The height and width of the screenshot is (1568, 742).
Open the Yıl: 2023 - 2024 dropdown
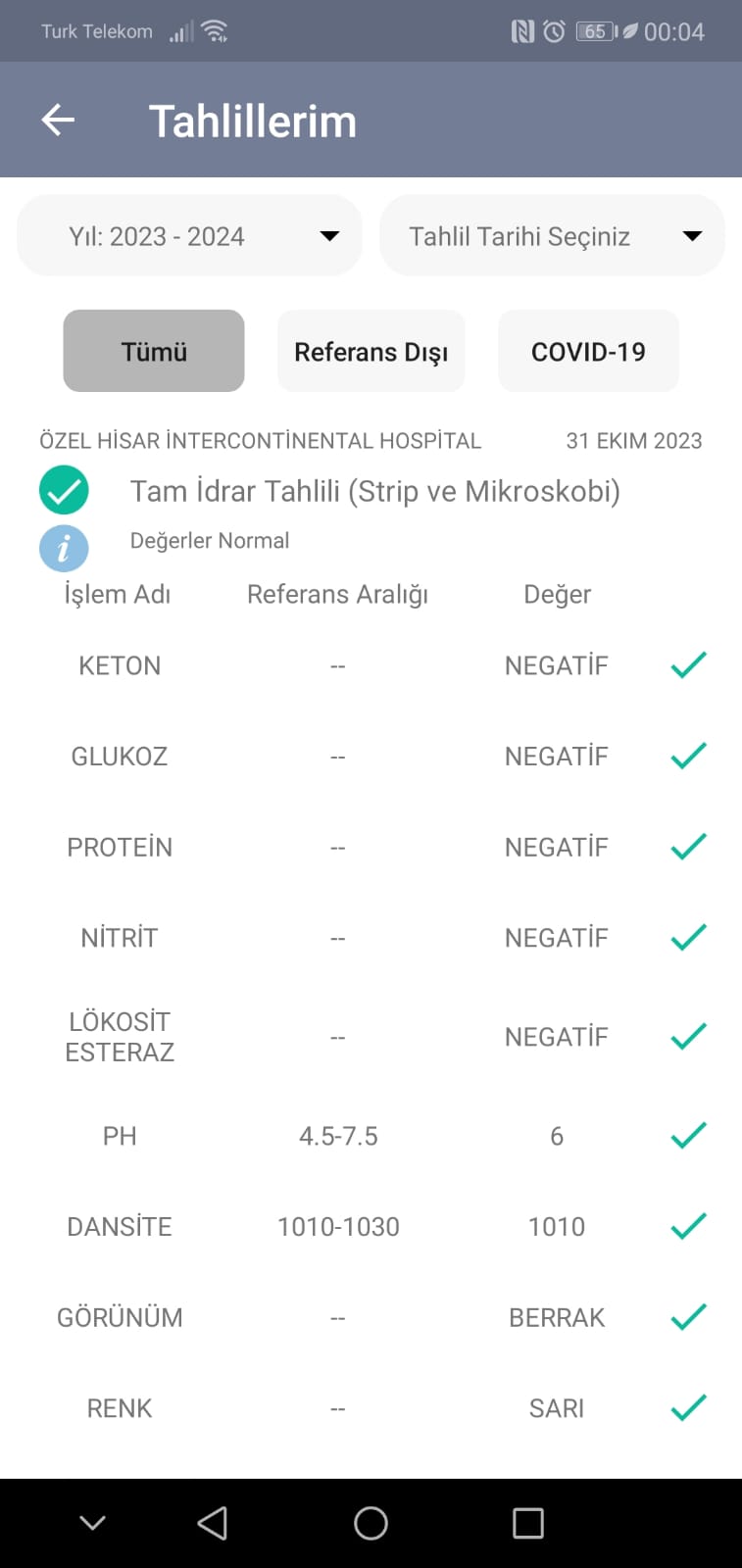click(x=189, y=235)
